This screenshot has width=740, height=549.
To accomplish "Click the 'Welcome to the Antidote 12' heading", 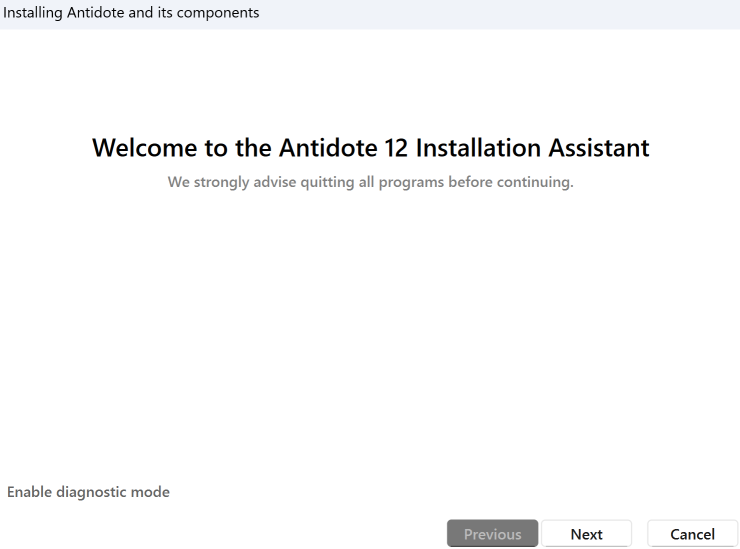I will 370,148.
